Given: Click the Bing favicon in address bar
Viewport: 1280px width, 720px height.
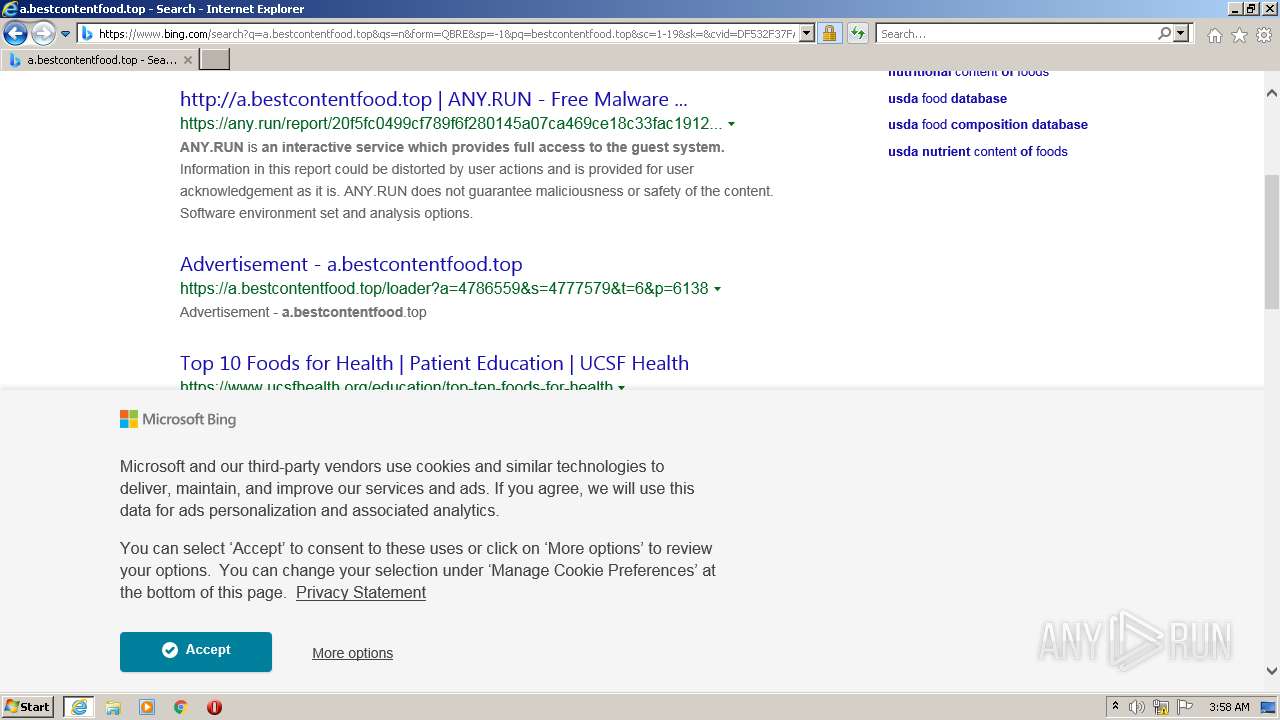Looking at the screenshot, I should pyautogui.click(x=87, y=34).
